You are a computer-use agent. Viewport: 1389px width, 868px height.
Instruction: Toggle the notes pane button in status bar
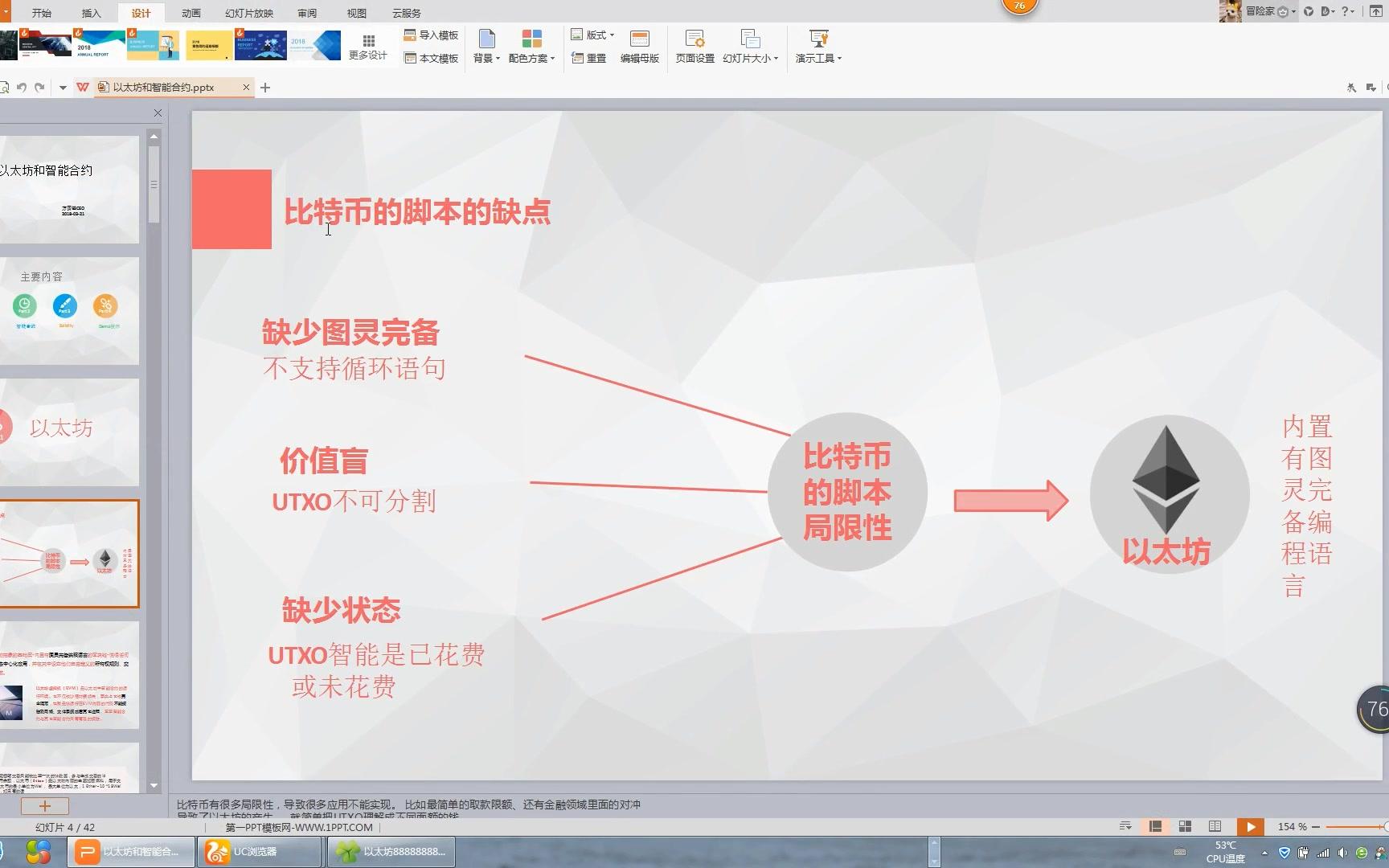point(1125,826)
